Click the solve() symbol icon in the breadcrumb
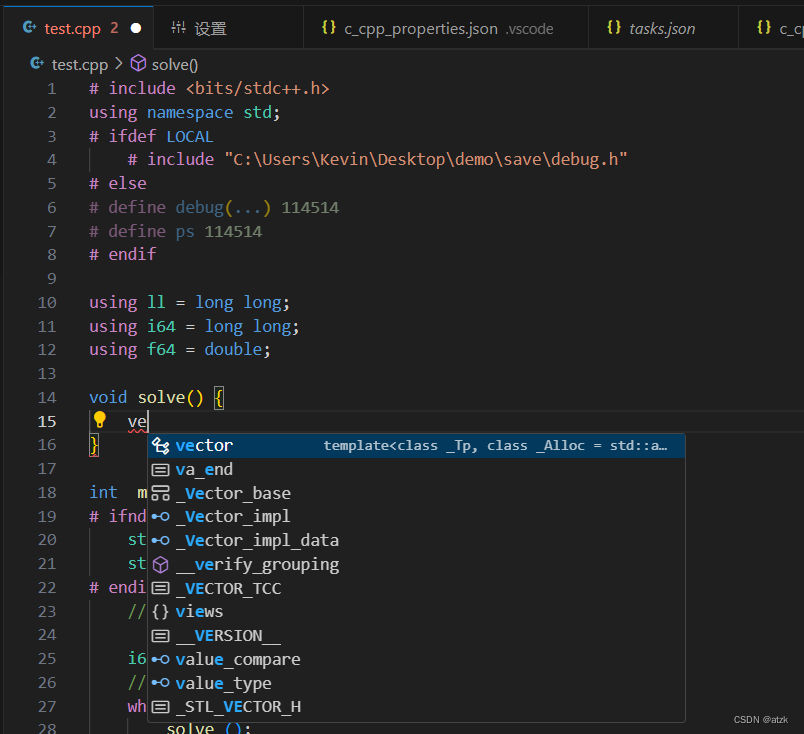 click(138, 63)
